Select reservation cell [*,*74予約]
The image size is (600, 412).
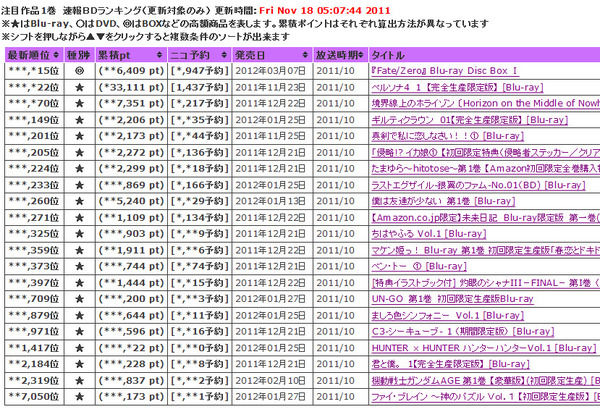click(199, 266)
